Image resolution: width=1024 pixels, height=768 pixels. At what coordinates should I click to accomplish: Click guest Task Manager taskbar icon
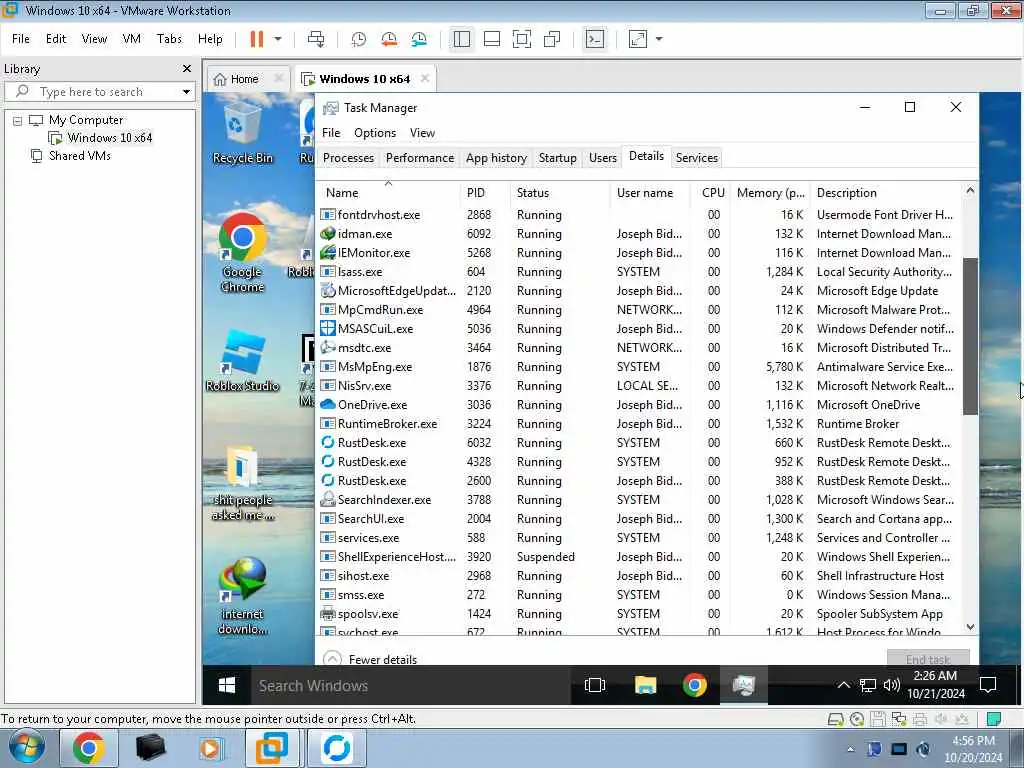(x=744, y=686)
